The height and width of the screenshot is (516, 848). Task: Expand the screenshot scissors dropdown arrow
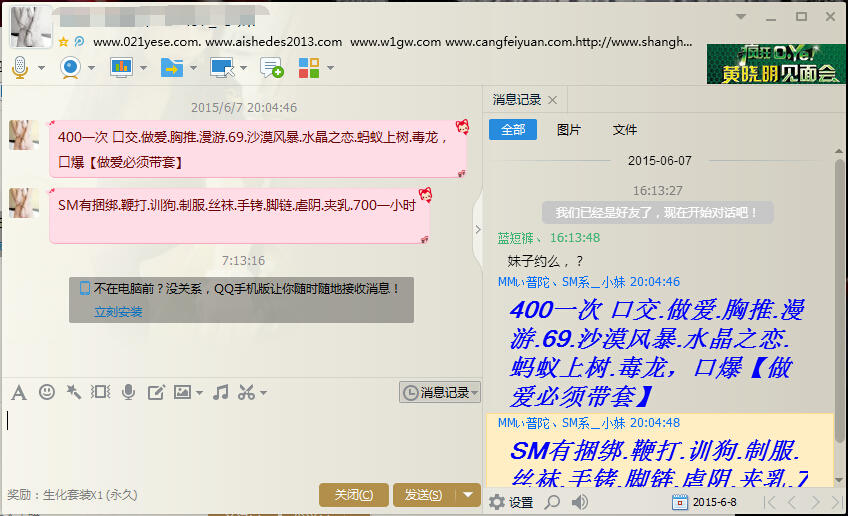click(263, 393)
